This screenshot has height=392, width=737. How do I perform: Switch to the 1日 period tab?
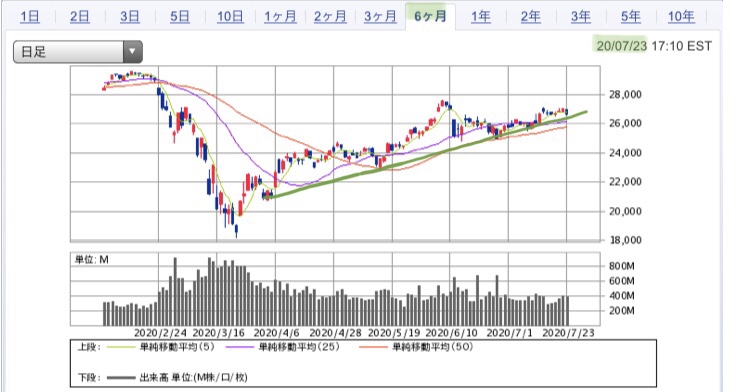pyautogui.click(x=30, y=17)
